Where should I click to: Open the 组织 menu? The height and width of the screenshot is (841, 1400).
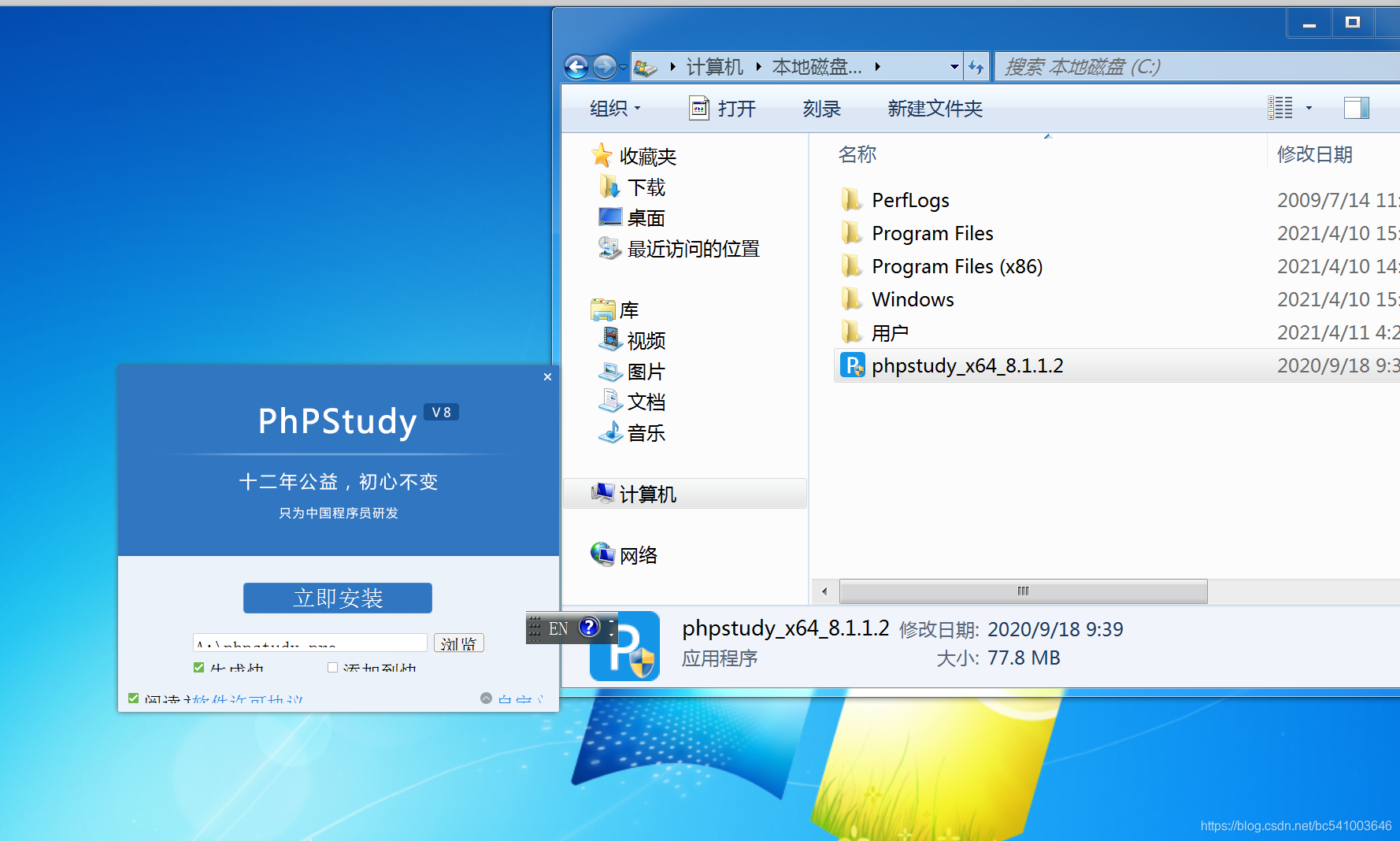point(615,109)
